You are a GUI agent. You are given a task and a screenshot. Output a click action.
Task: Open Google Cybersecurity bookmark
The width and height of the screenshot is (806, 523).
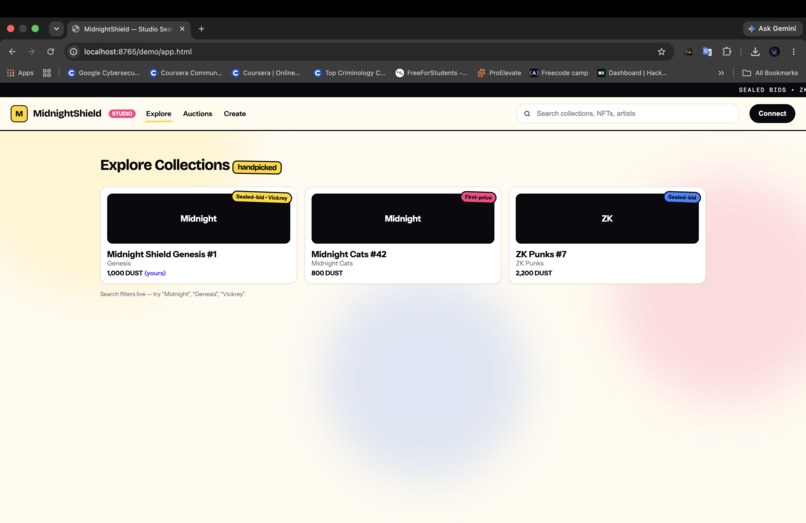[104, 73]
